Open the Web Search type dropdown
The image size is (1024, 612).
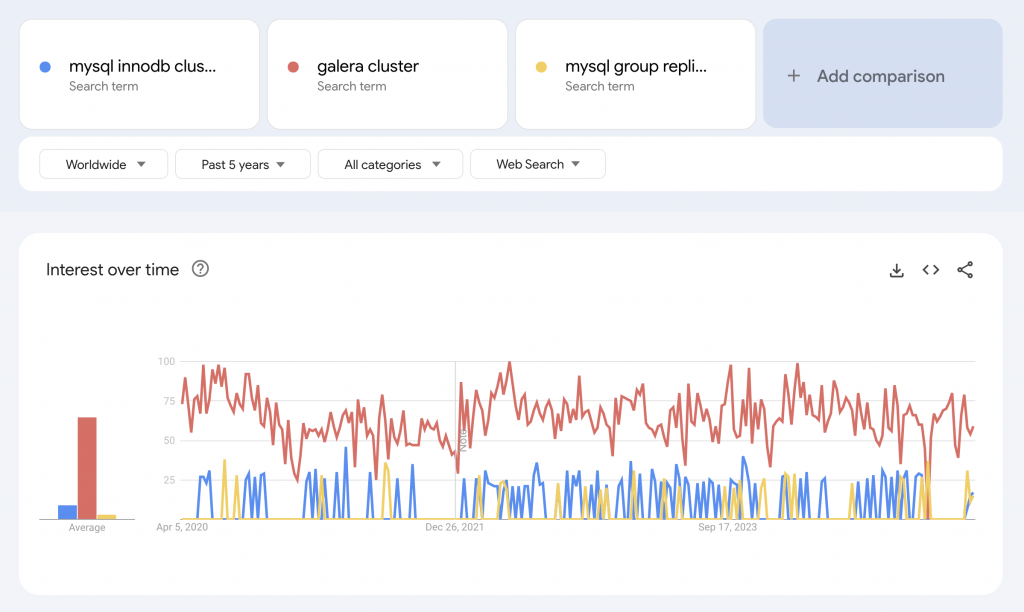[x=538, y=164]
